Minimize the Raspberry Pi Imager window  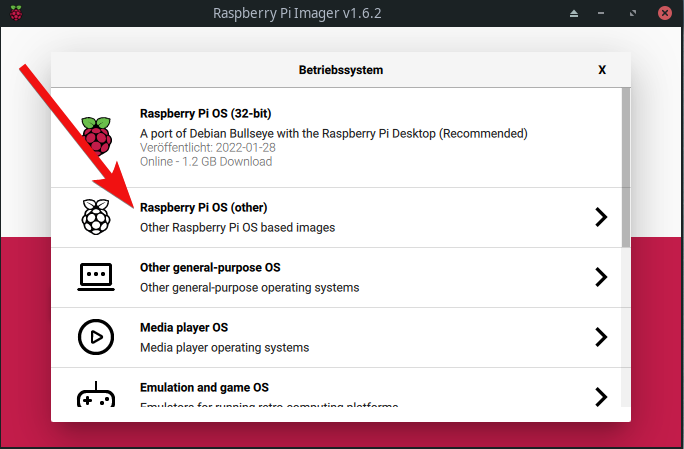pos(601,14)
